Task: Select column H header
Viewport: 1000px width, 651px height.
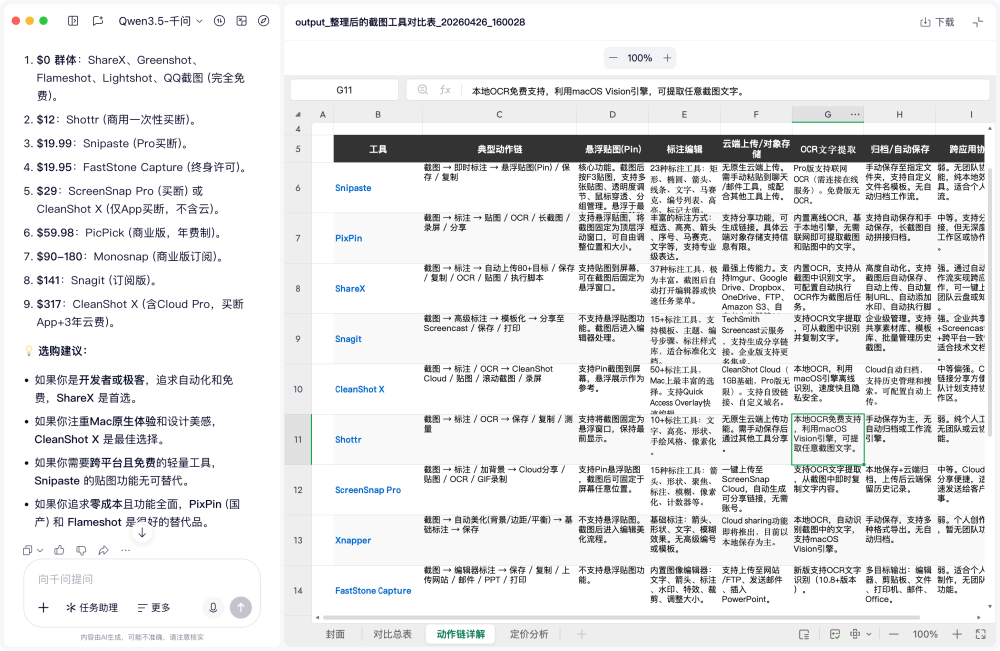Action: tap(899, 115)
